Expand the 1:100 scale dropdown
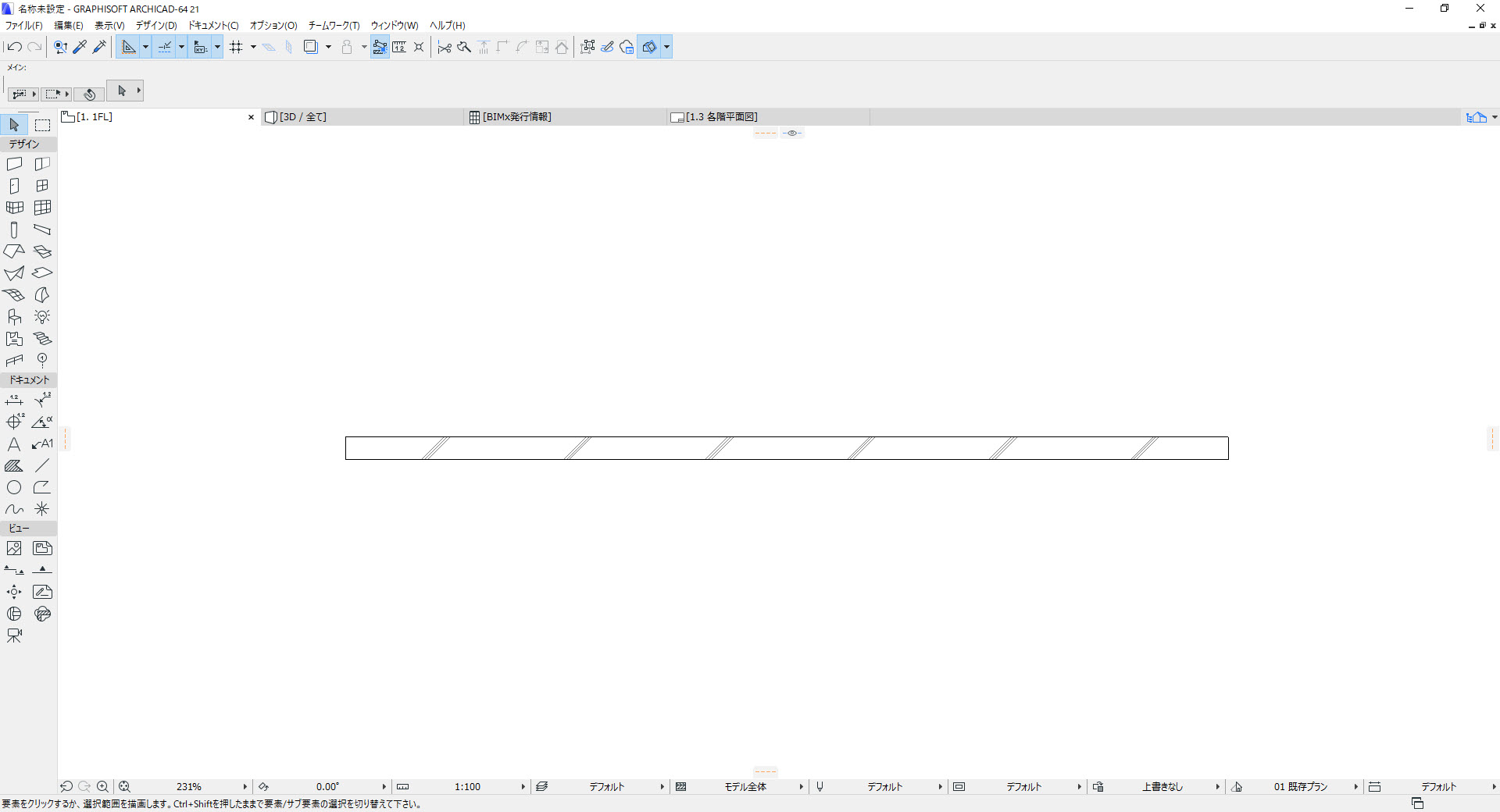Screen dimensions: 1500x812 (x=468, y=786)
